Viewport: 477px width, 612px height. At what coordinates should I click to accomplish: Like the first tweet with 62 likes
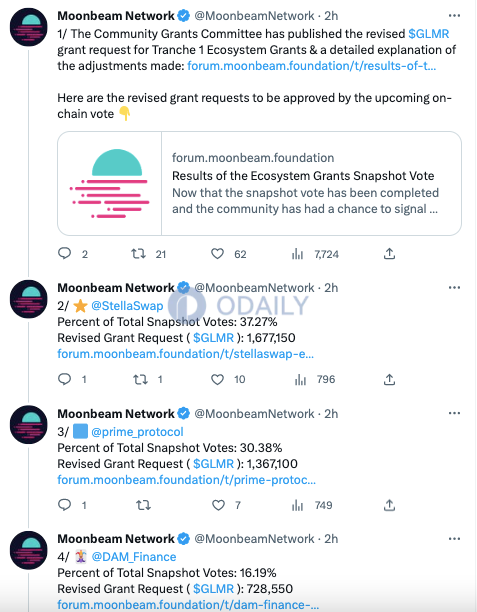(x=217, y=254)
